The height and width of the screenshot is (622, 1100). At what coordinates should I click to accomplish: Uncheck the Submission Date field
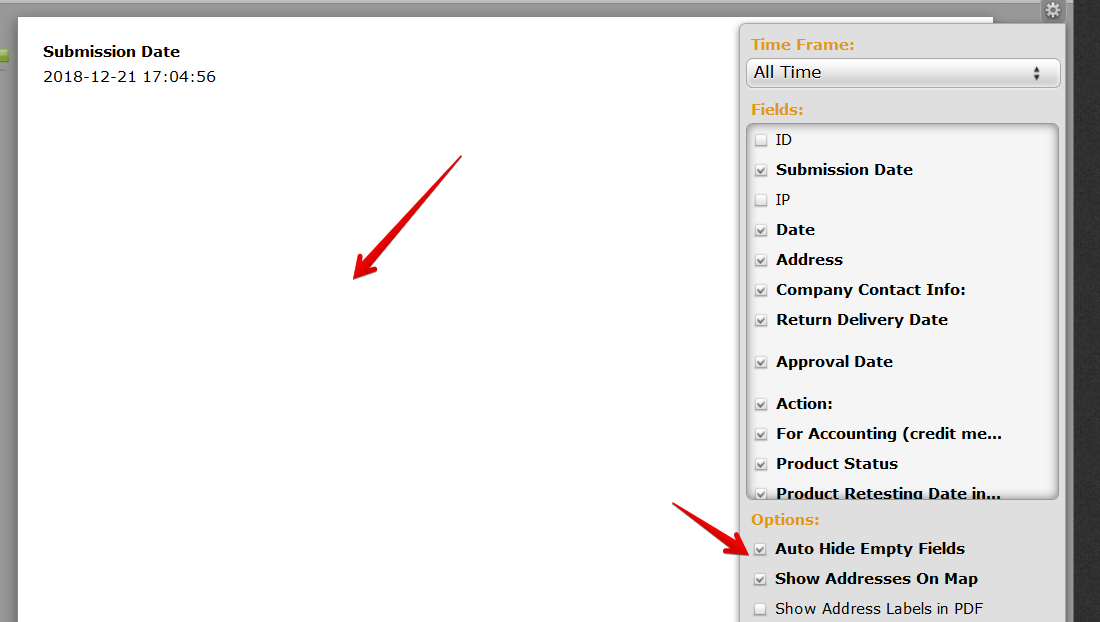click(x=761, y=171)
